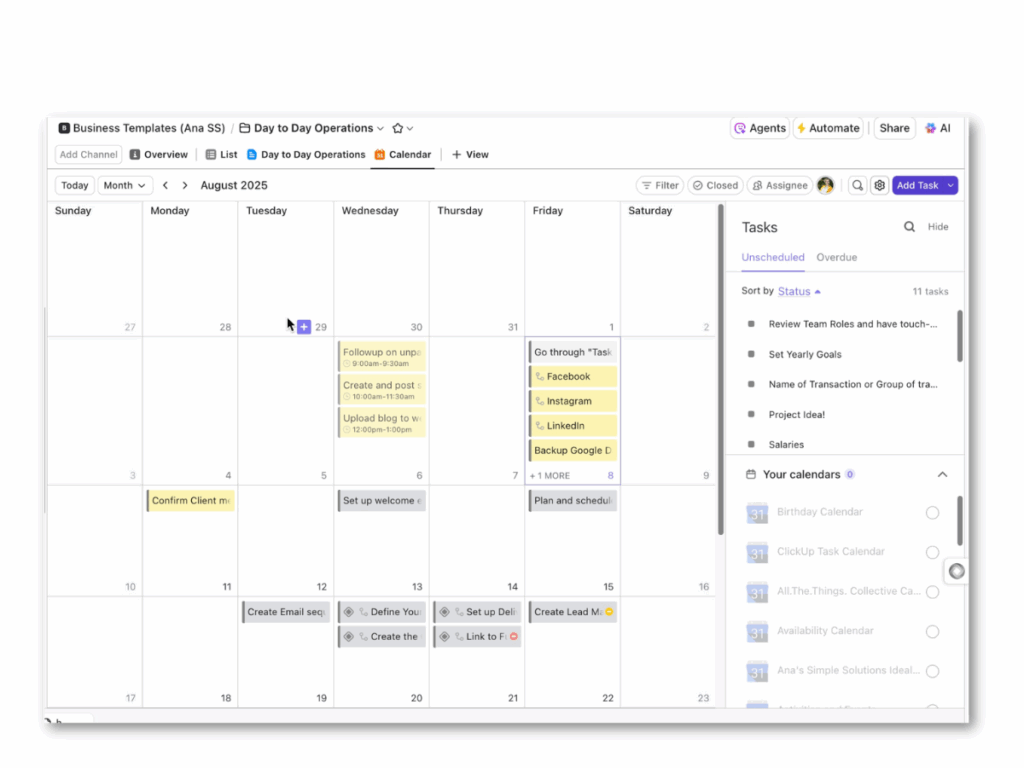1024x768 pixels.
Task: Open the Day to Day Operations doc tab
Action: 306,155
